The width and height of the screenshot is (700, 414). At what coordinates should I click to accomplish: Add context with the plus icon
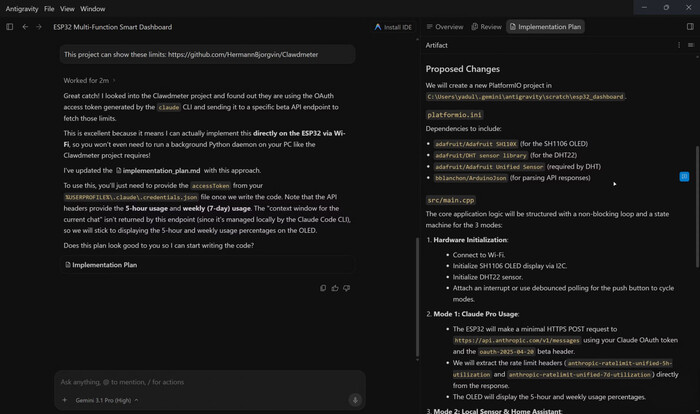64,400
